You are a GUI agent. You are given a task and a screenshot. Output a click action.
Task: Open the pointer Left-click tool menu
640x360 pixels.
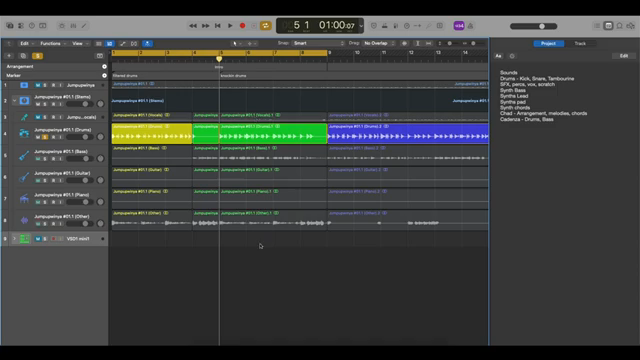[236, 43]
